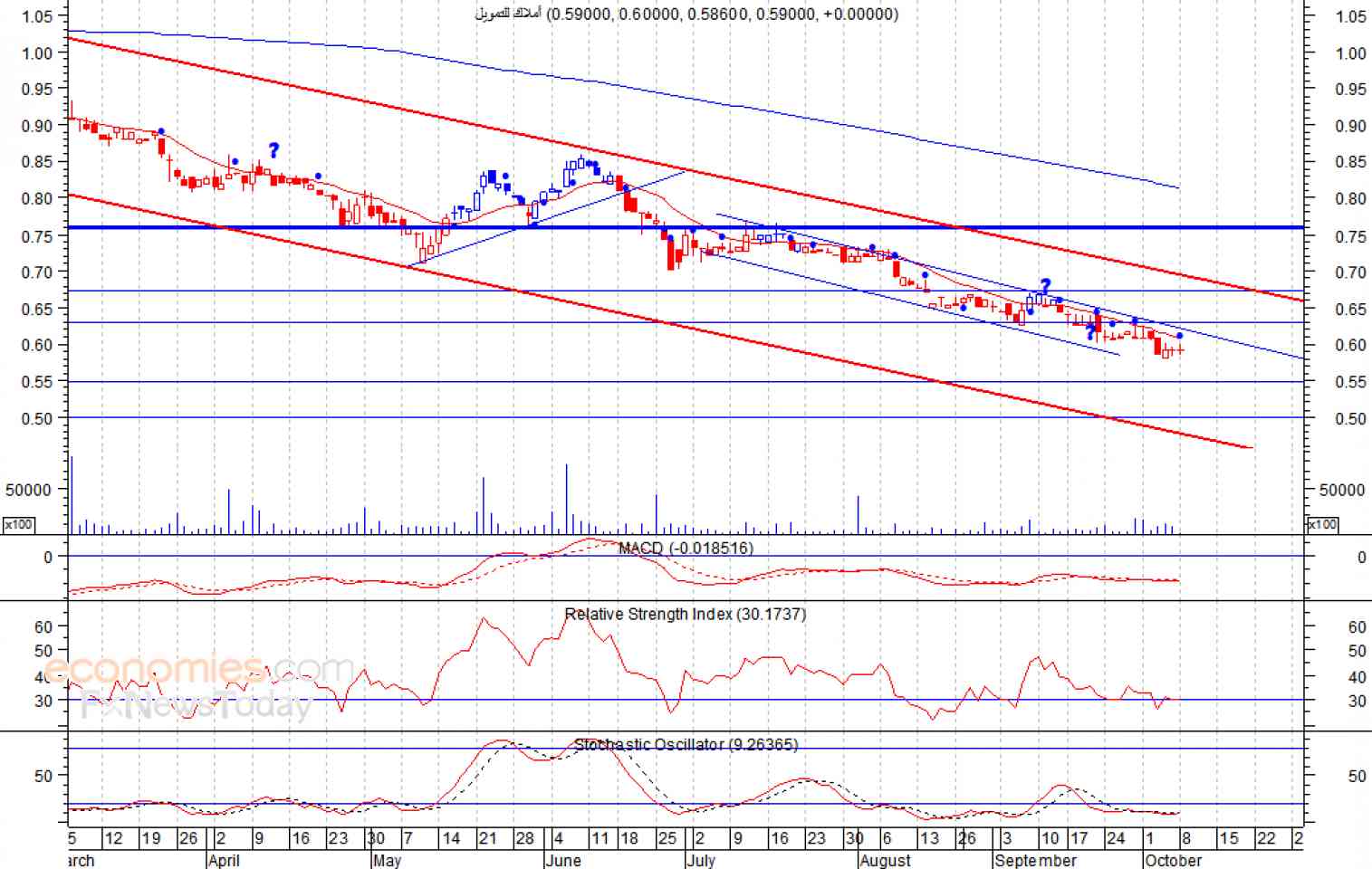The width and height of the screenshot is (1372, 869).
Task: Select the August month label on the time axis
Action: click(886, 860)
